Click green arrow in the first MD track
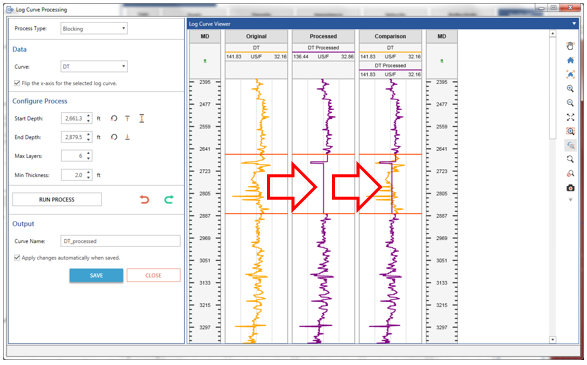 coord(205,61)
